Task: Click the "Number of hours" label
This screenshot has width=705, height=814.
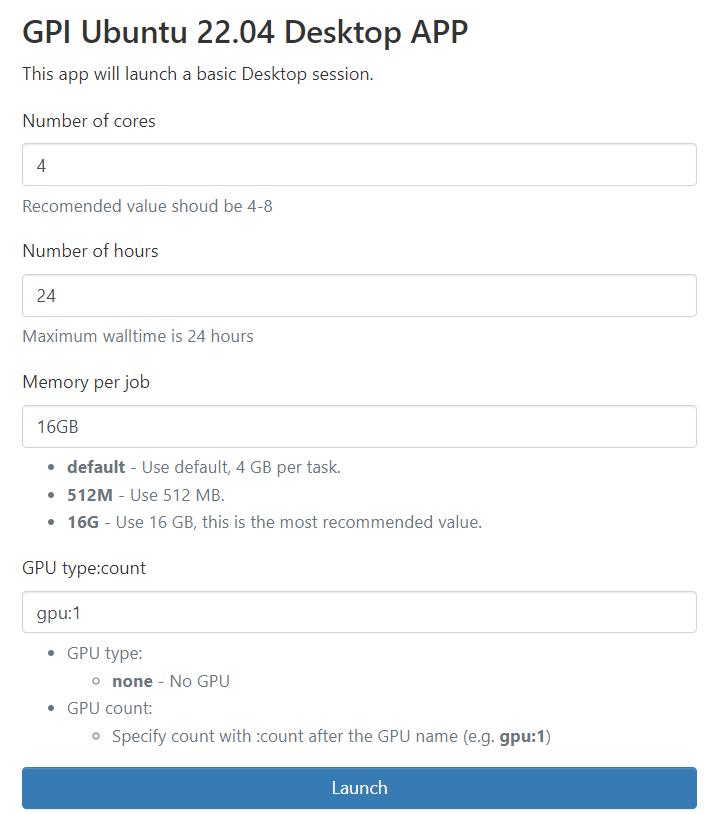Action: pyautogui.click(x=90, y=251)
